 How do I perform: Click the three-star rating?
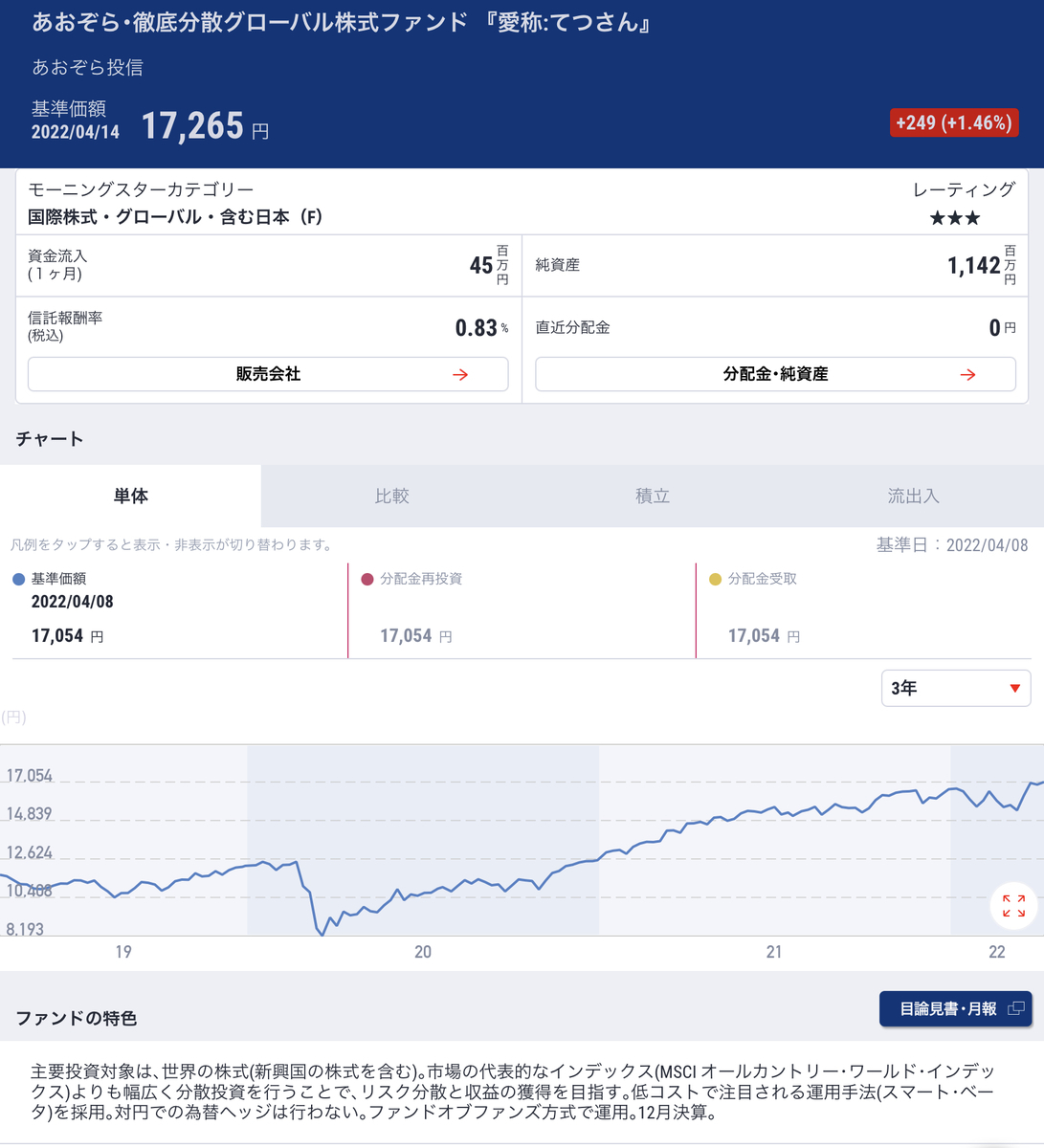(x=955, y=218)
